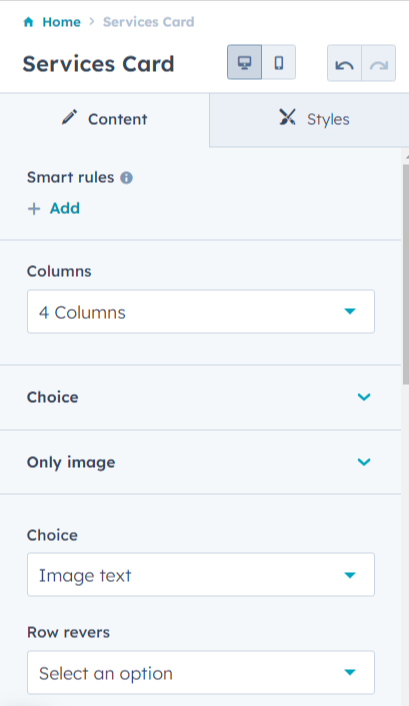Open the Row revers select dropdown

tap(201, 672)
